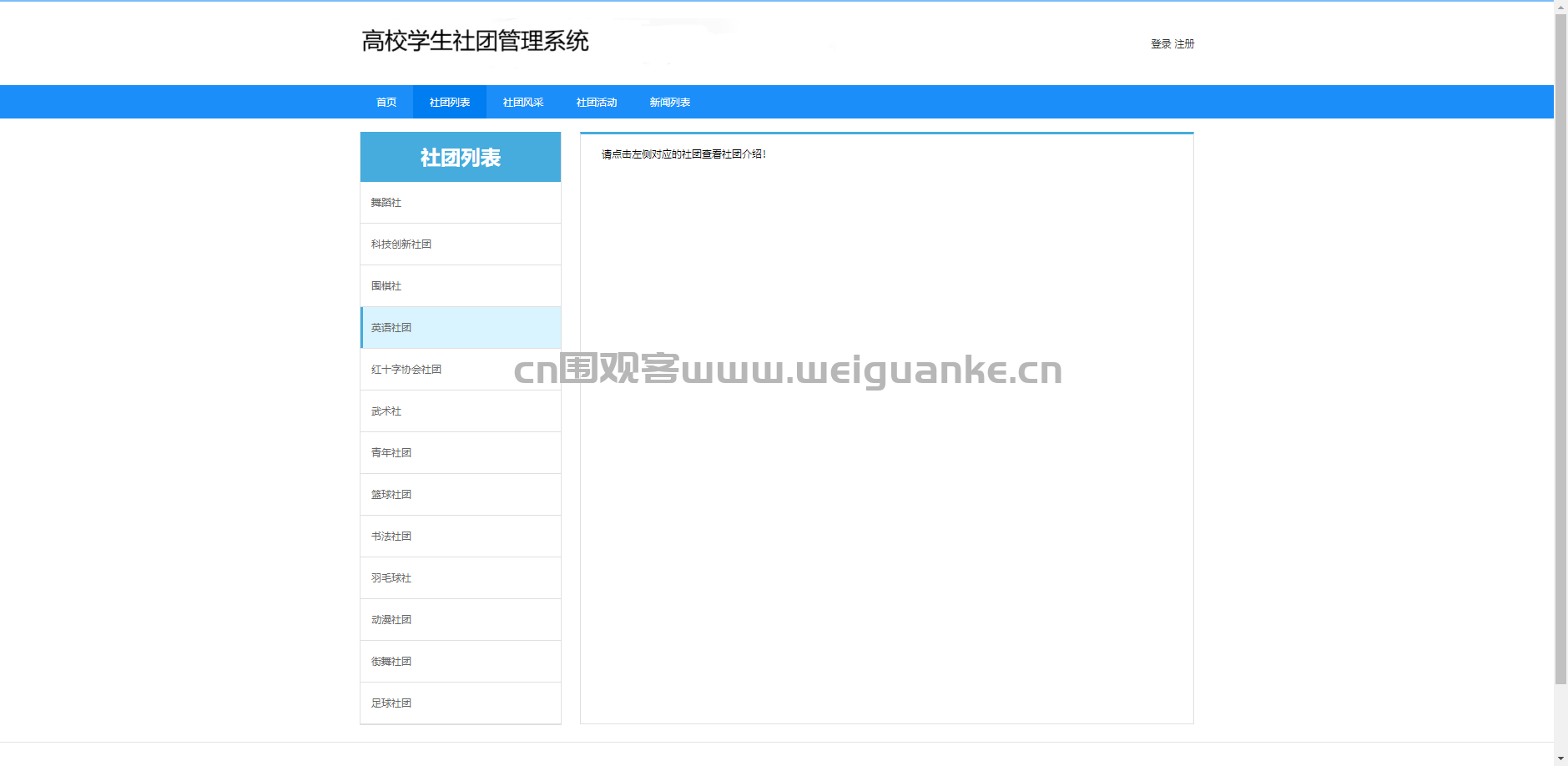Click the page vertical scrollbar thumb
The height and width of the screenshot is (766, 1568).
[x=1560, y=349]
